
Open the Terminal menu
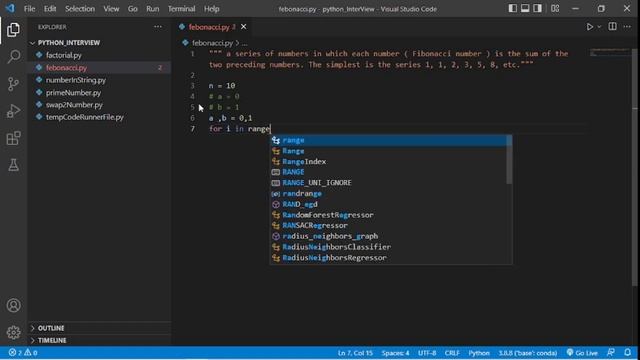point(181,9)
